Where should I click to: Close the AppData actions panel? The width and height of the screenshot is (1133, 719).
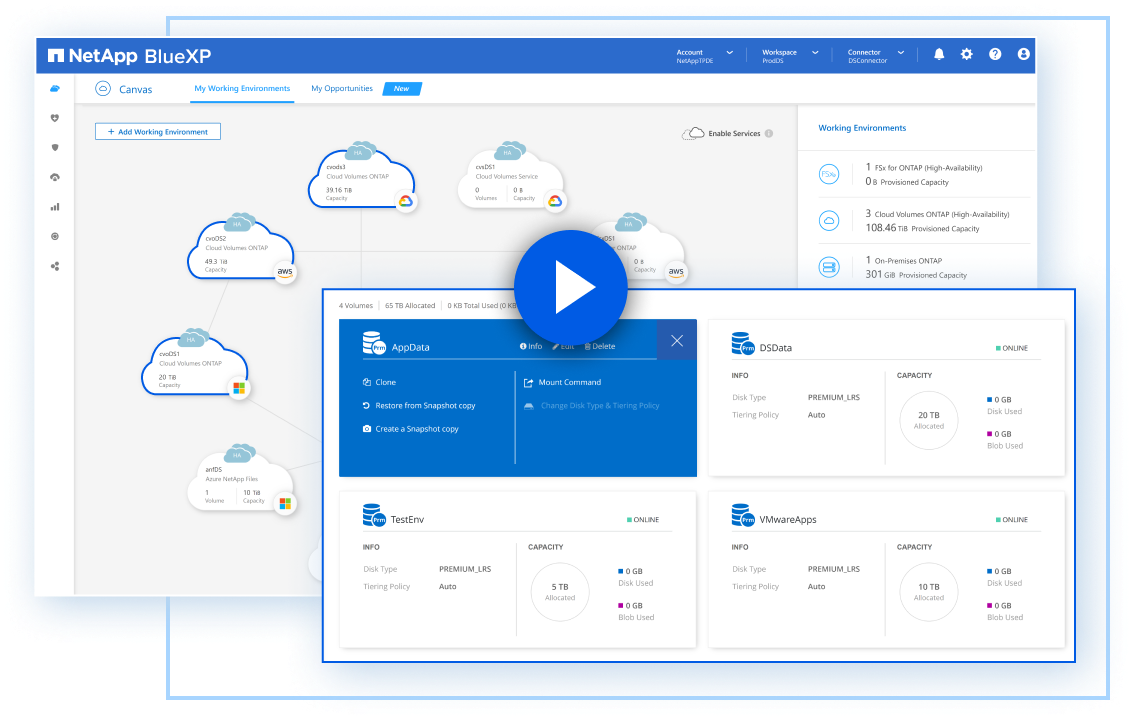677,341
